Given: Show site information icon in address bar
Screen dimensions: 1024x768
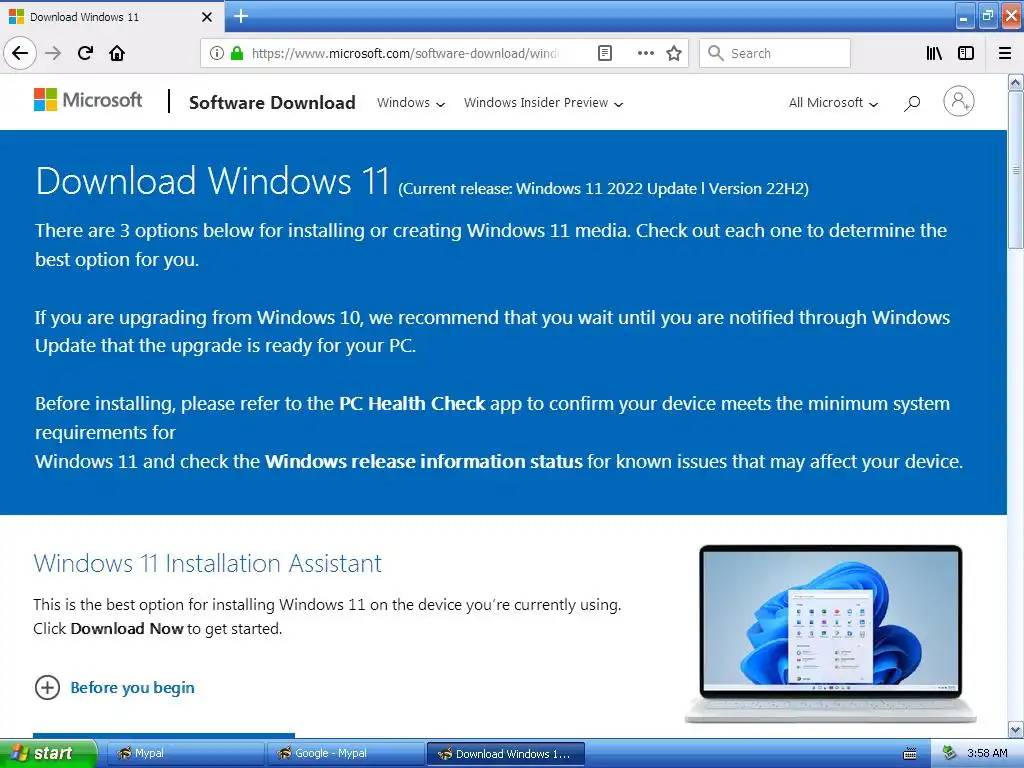Looking at the screenshot, I should [x=216, y=53].
